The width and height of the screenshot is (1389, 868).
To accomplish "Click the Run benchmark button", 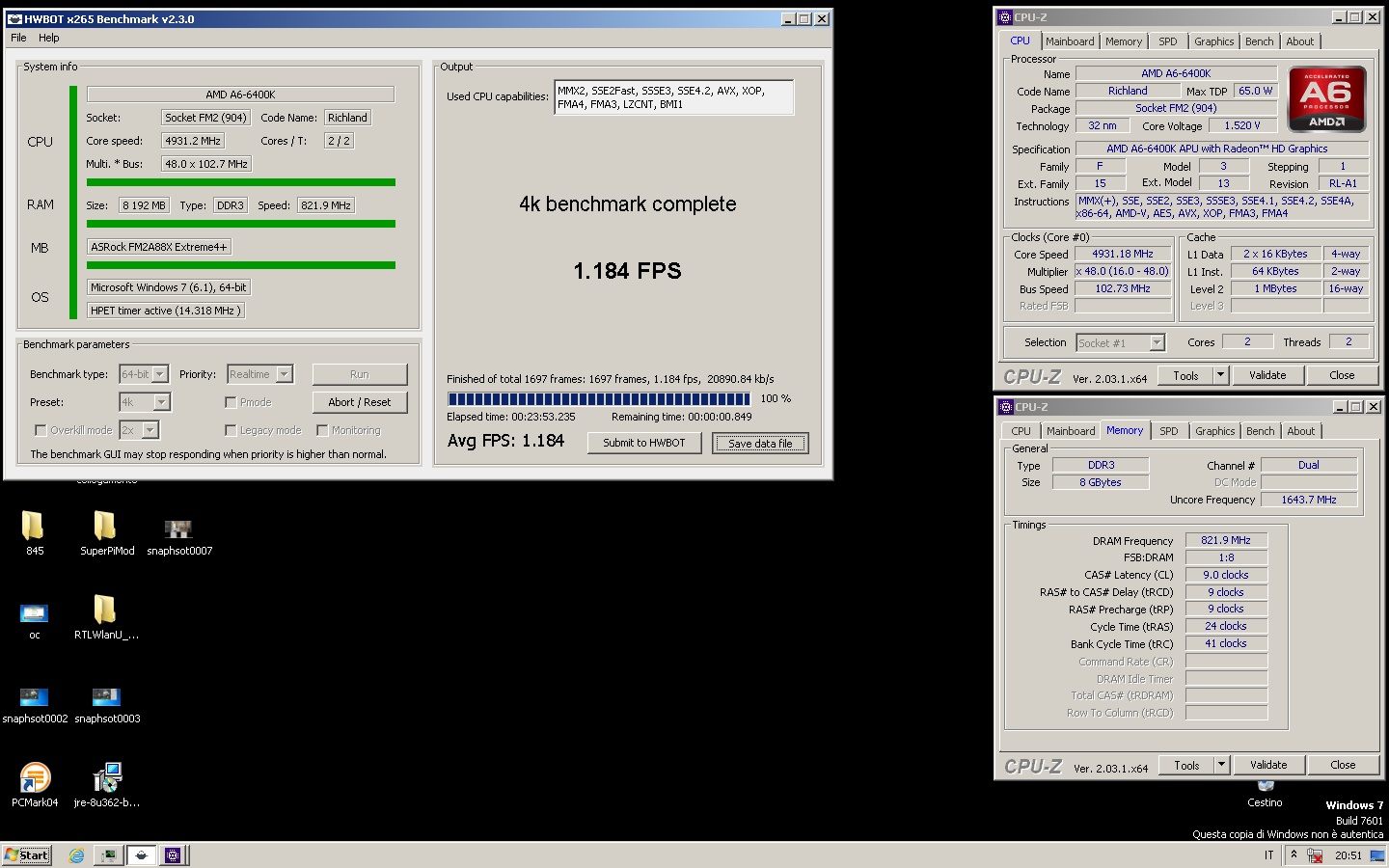I will coord(360,374).
